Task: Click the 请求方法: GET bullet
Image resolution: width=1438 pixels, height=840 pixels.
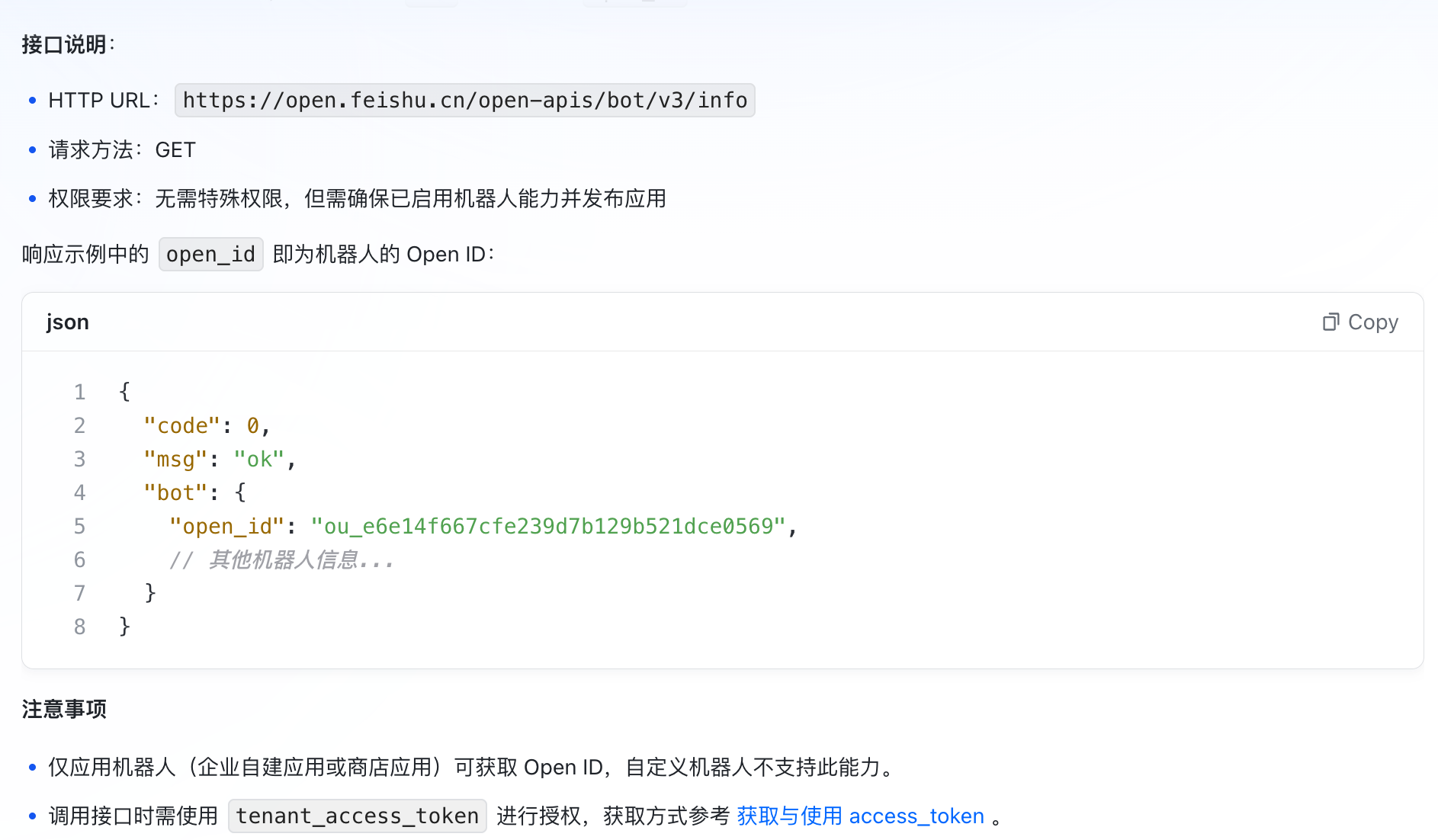Action: (122, 150)
